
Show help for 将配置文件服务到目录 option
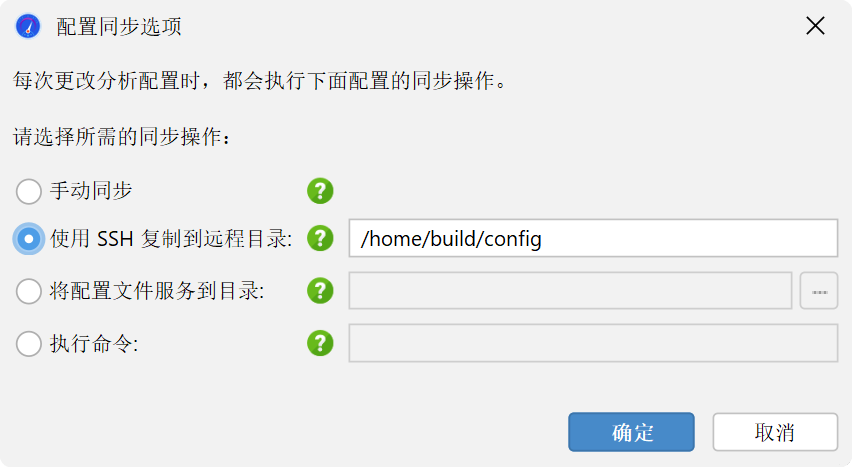click(x=320, y=291)
